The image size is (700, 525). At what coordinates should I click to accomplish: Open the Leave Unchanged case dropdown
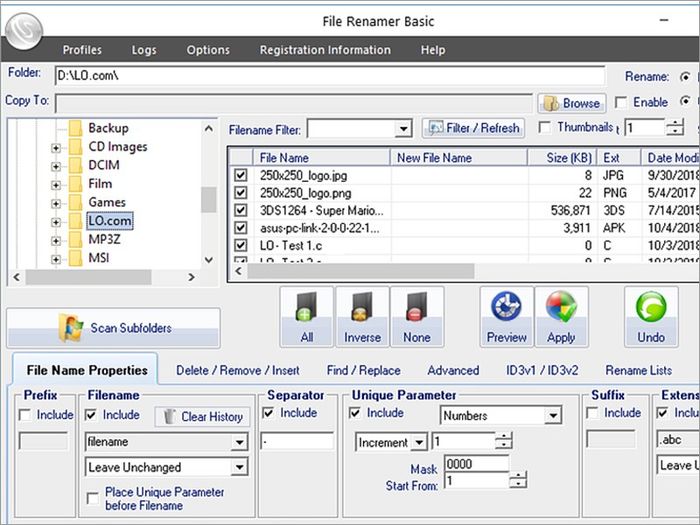tap(240, 467)
